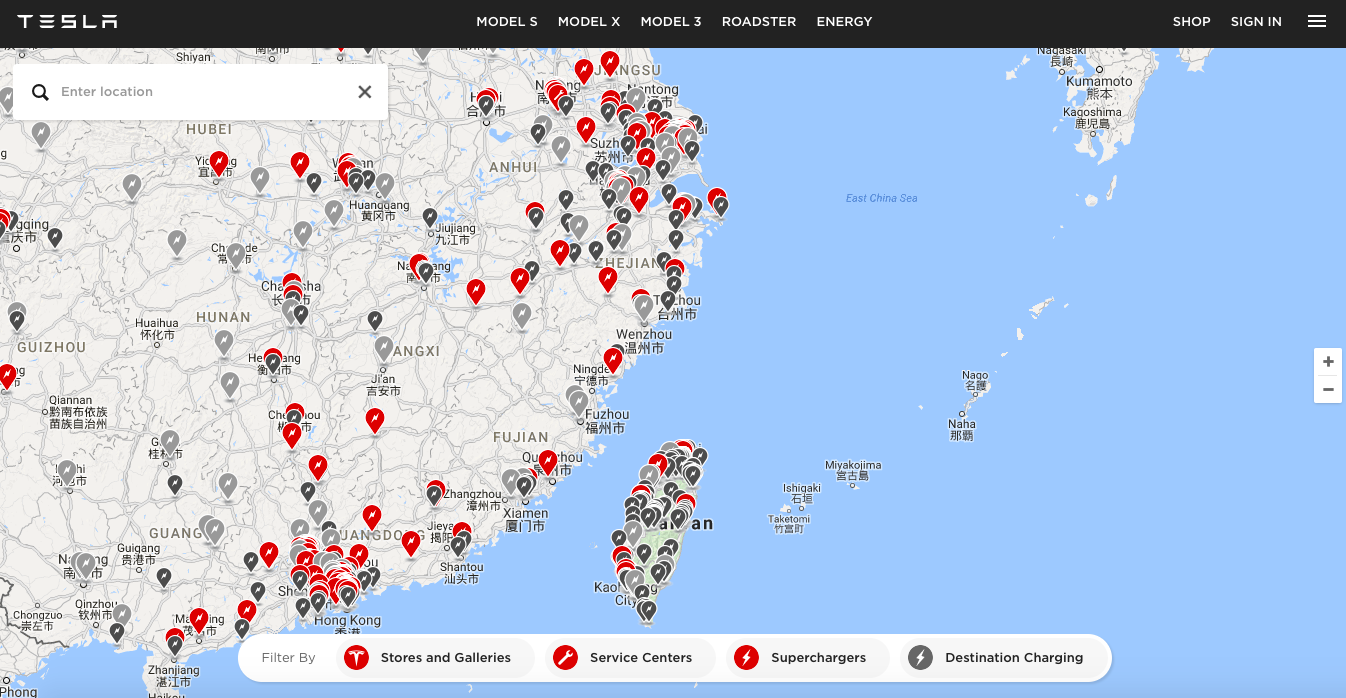This screenshot has width=1346, height=698.
Task: Toggle the Stores and Galleries filter
Action: tap(433, 658)
